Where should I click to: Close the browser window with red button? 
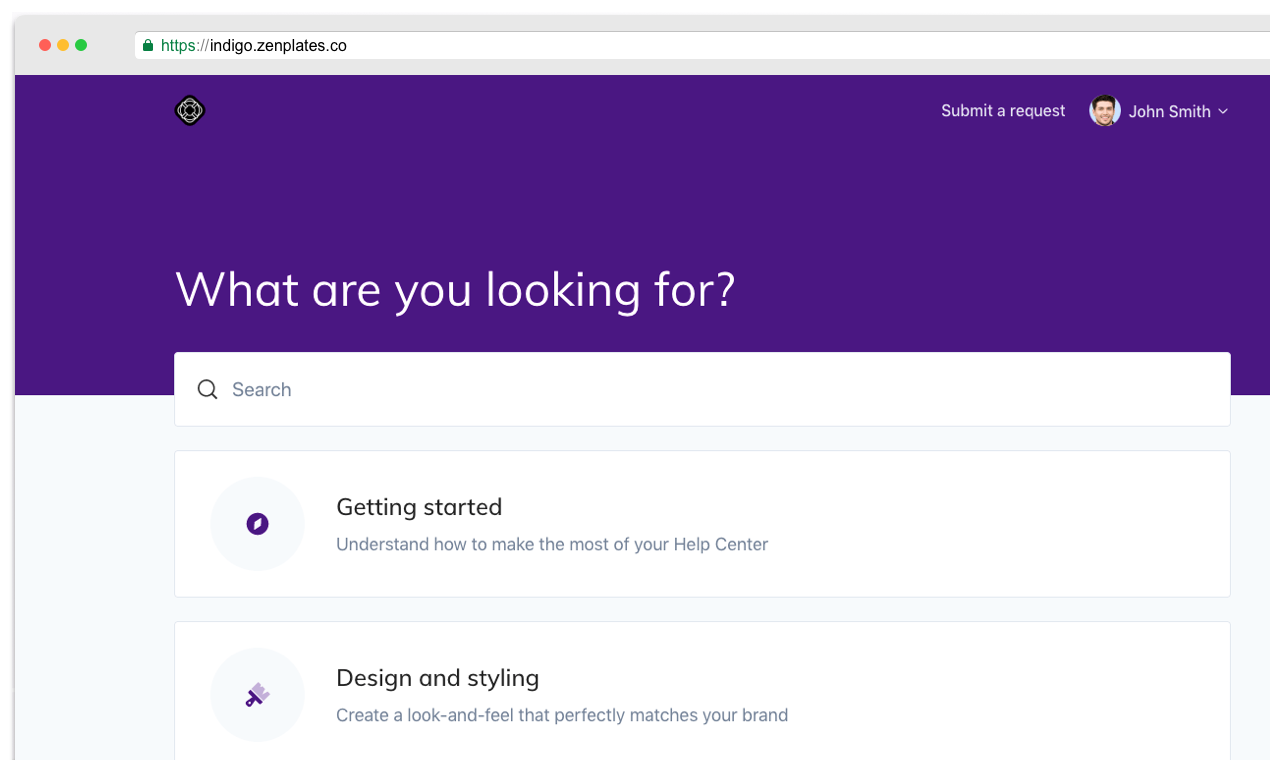(45, 45)
